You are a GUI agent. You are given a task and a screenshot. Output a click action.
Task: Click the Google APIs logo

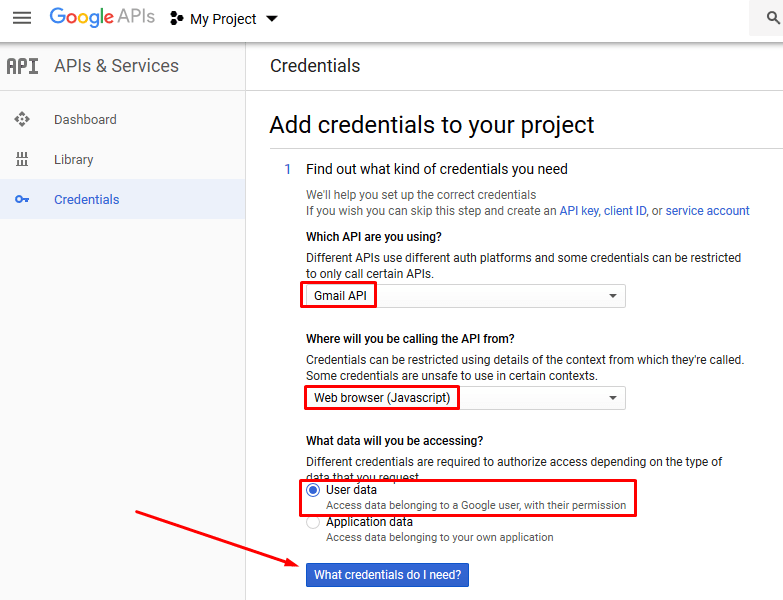102,16
